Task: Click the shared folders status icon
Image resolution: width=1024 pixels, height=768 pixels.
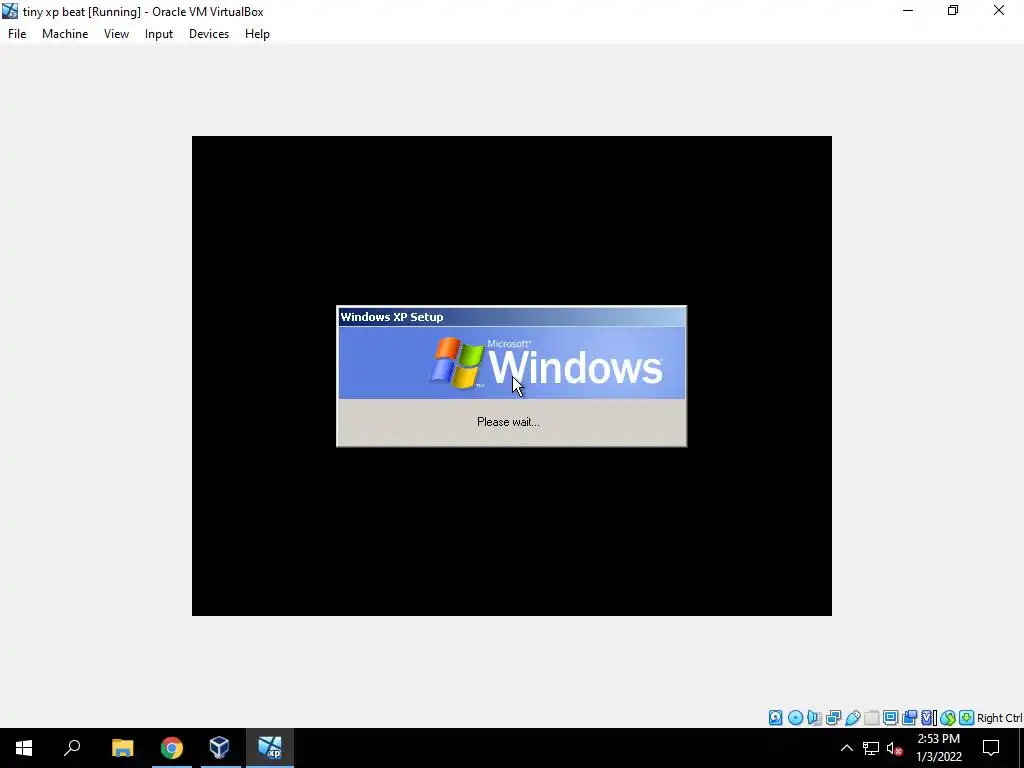Action: (x=872, y=718)
